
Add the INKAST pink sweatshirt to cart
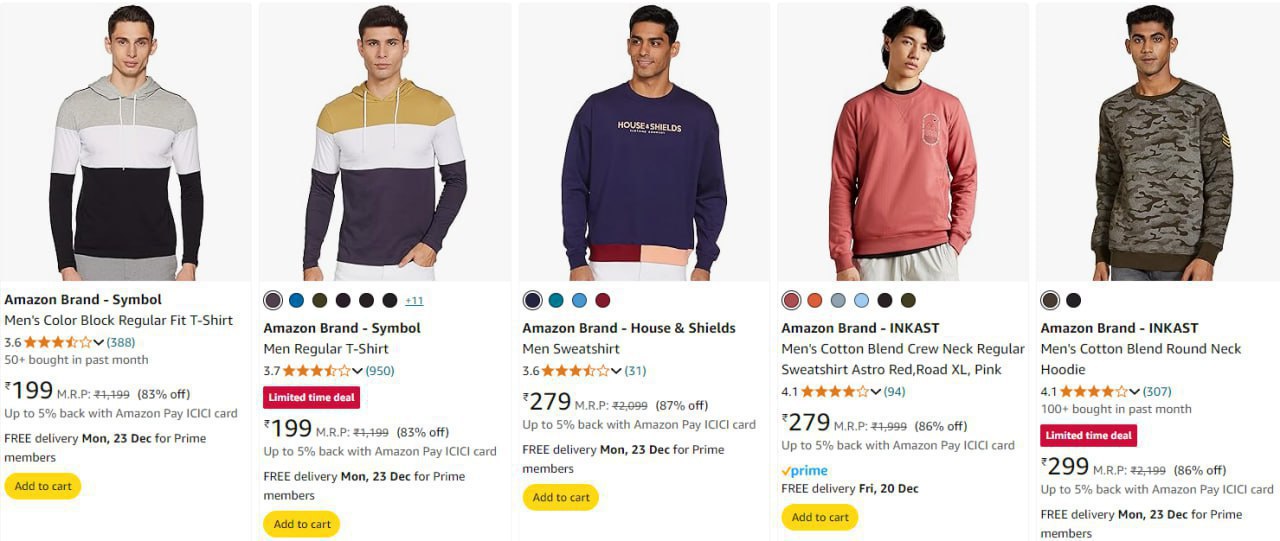819,517
